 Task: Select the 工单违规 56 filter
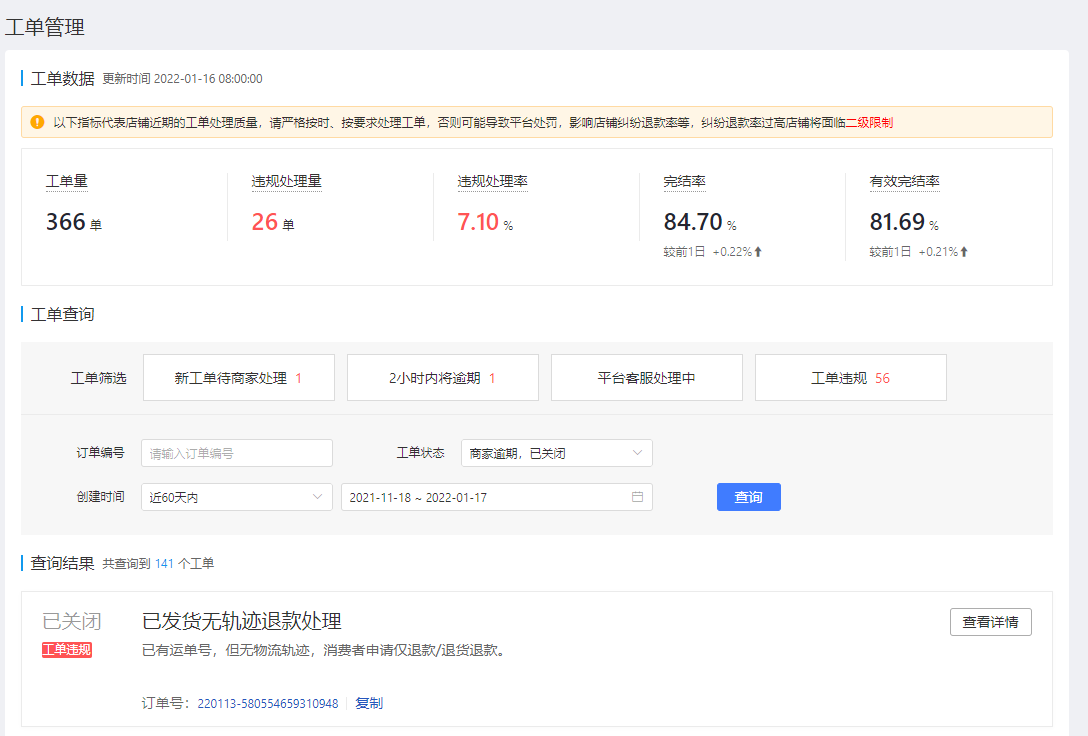[x=850, y=377]
